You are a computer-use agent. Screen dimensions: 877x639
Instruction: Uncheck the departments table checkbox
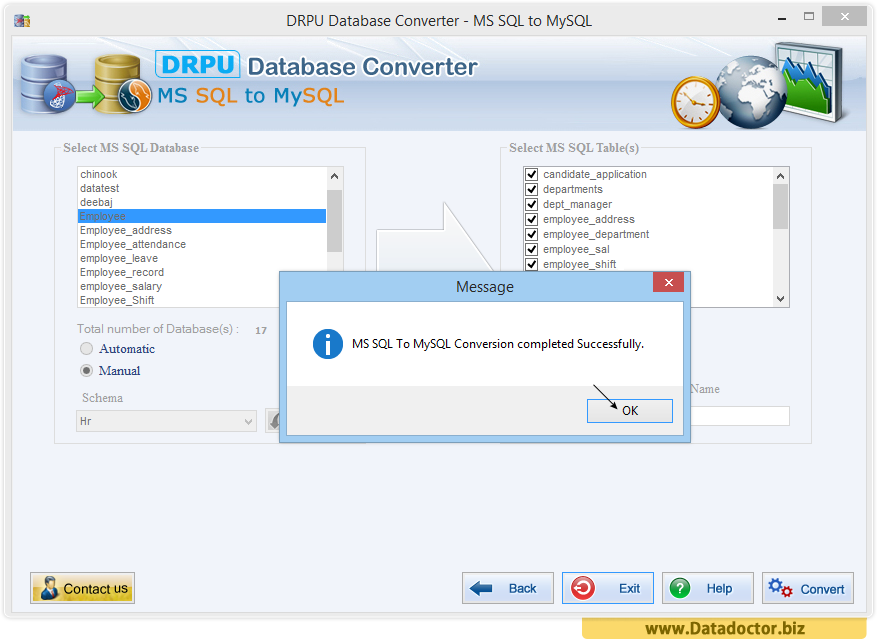[532, 190]
